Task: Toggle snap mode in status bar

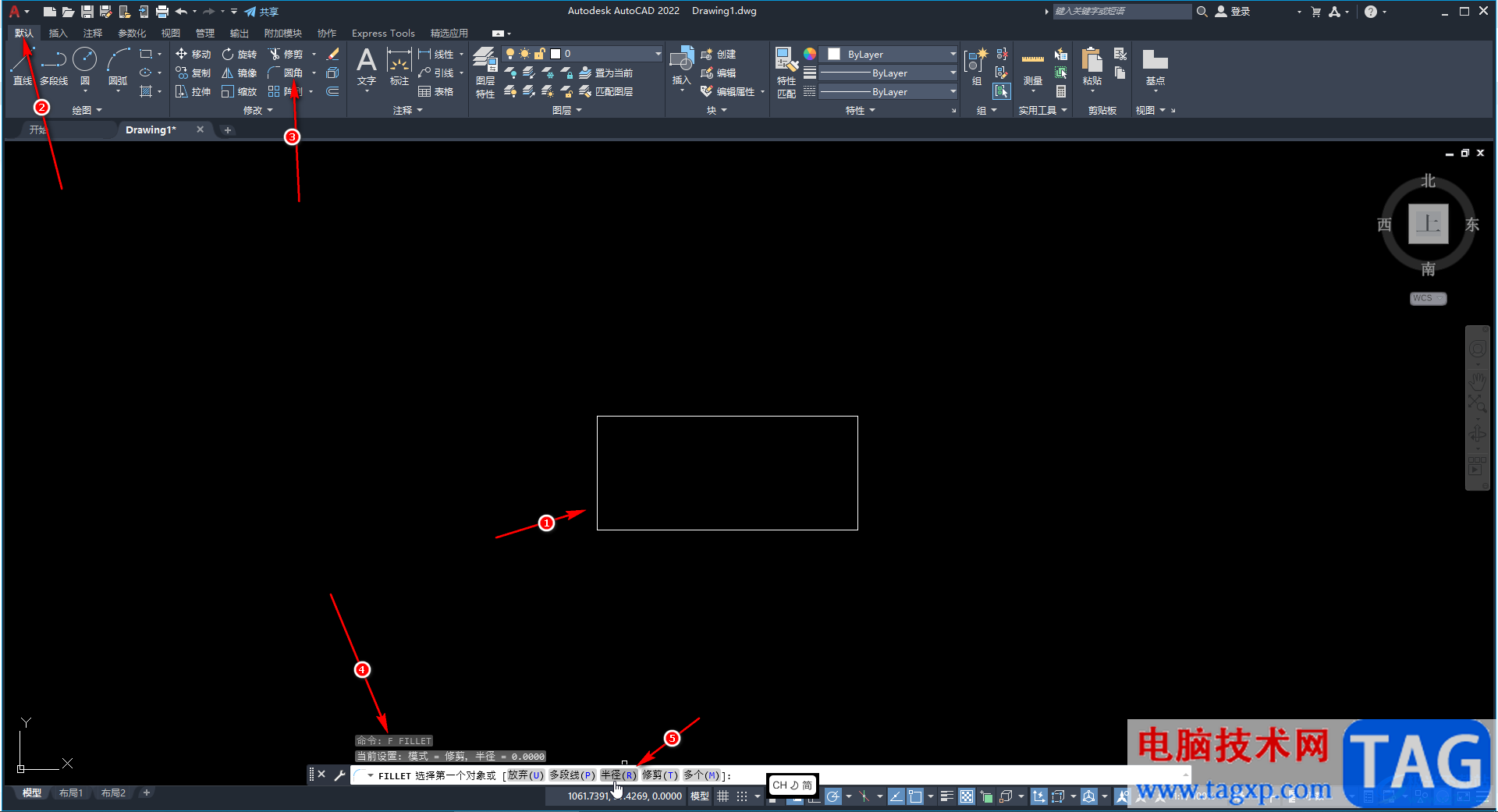Action: tap(742, 796)
